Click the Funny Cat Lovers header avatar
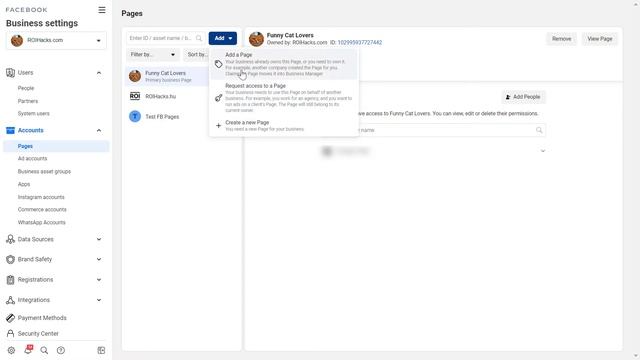 point(256,39)
